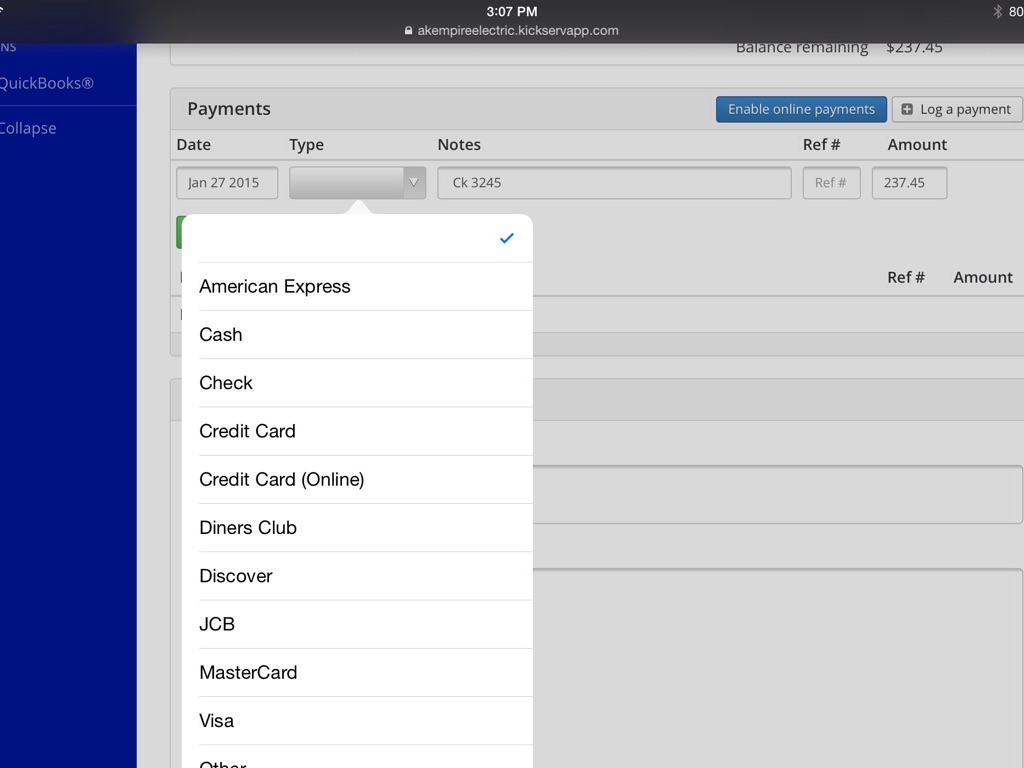Select the Credit Card option
The height and width of the screenshot is (768, 1024).
click(x=247, y=431)
